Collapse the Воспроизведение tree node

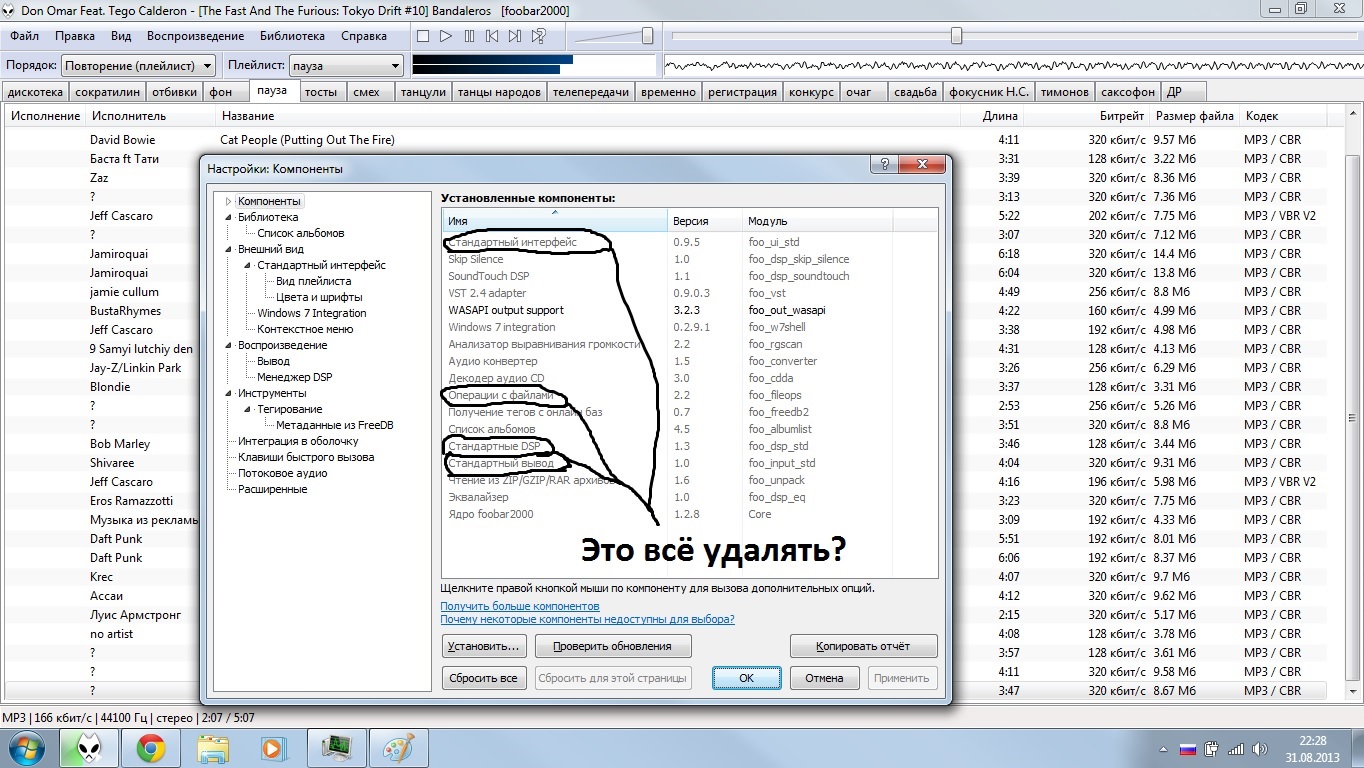click(x=229, y=345)
